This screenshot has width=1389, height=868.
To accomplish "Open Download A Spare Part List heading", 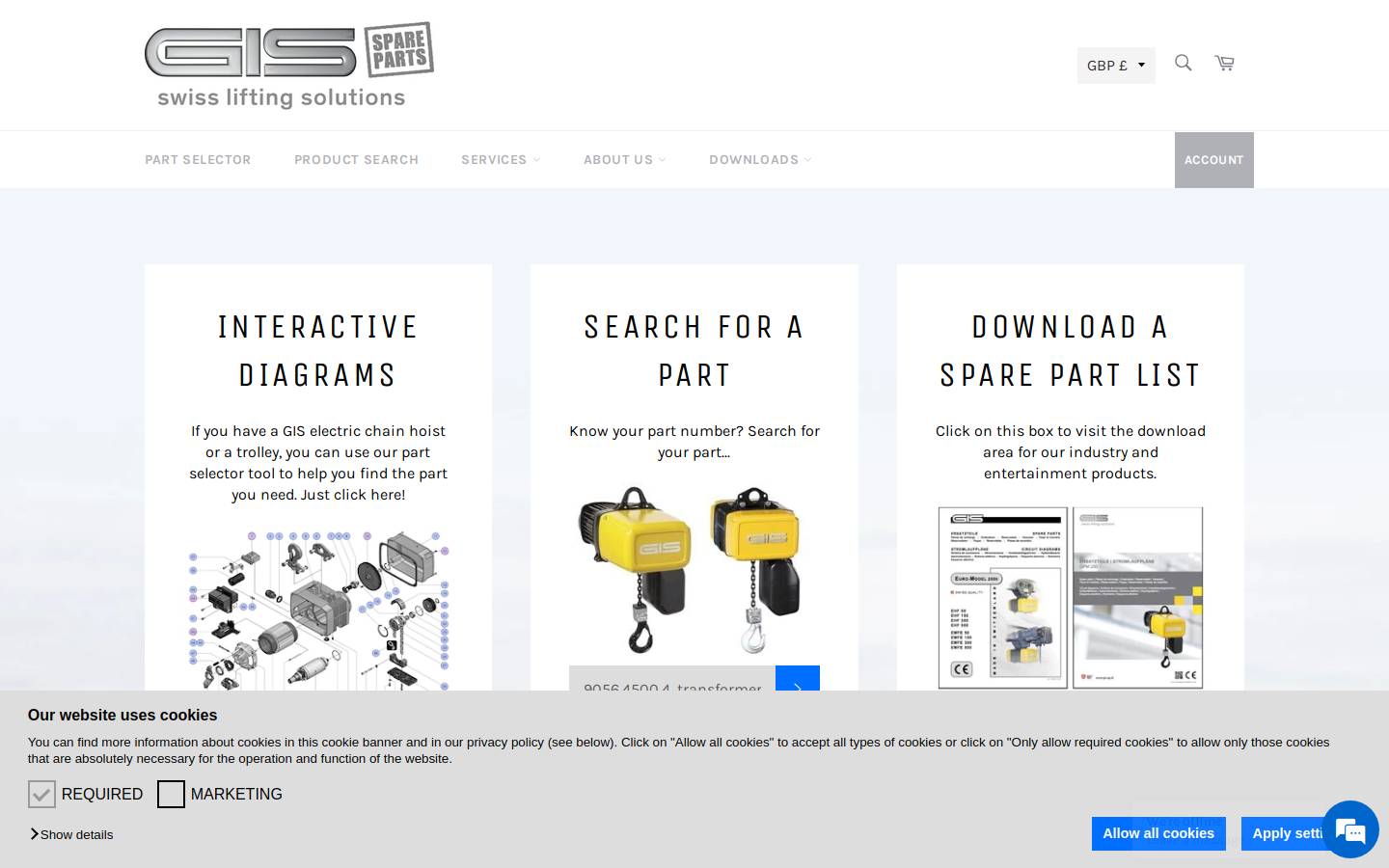I will tap(1071, 350).
